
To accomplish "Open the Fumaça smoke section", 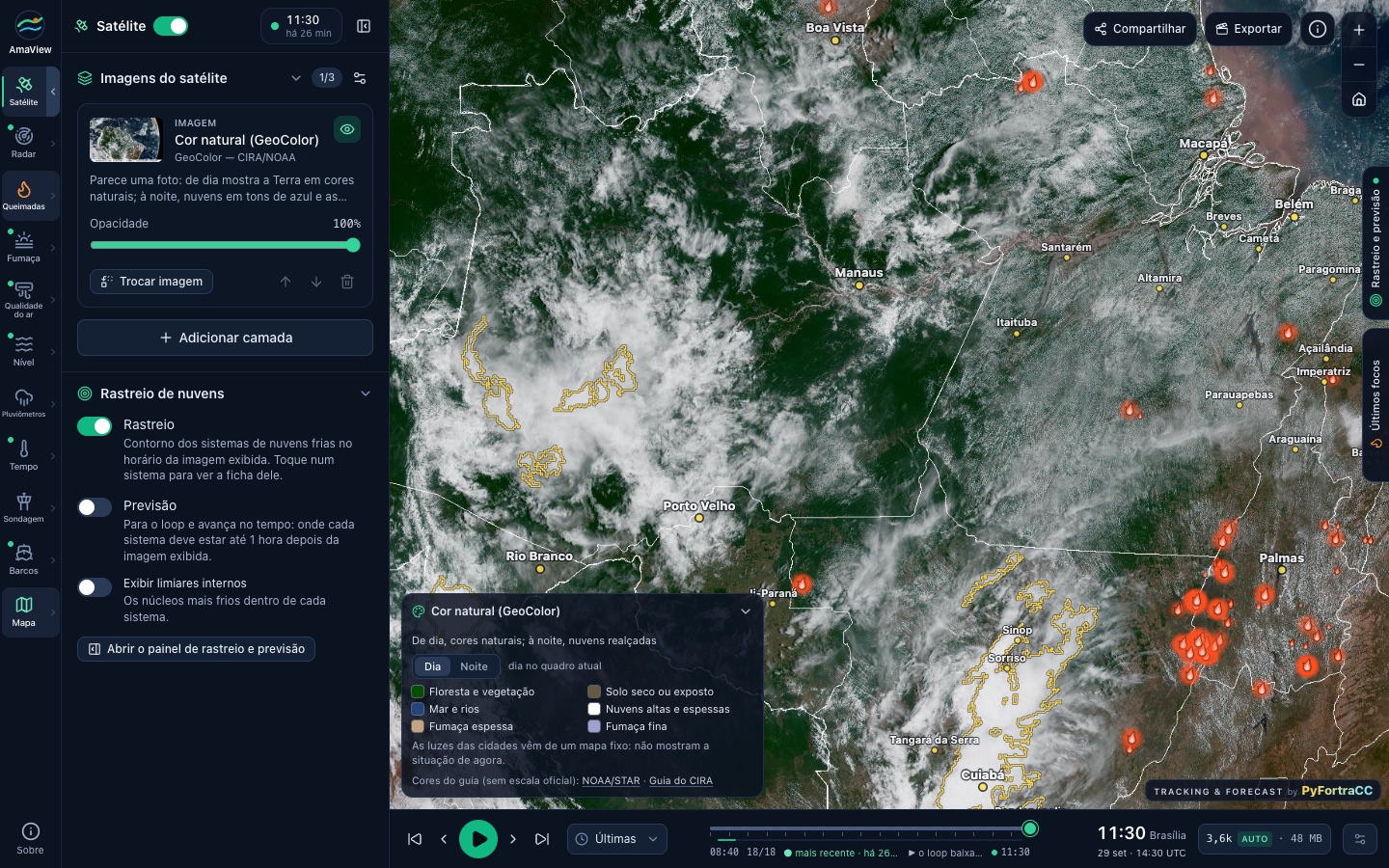I will click(24, 247).
